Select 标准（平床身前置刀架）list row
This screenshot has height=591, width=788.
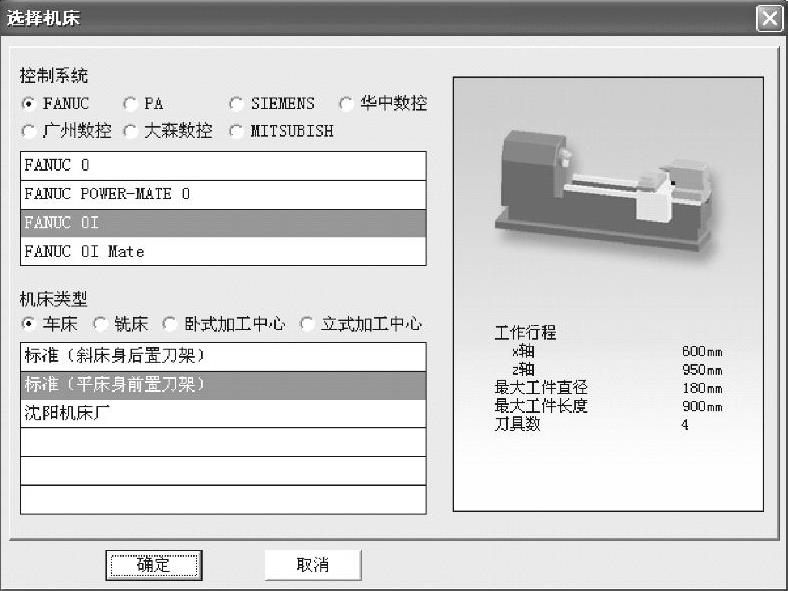[223, 385]
